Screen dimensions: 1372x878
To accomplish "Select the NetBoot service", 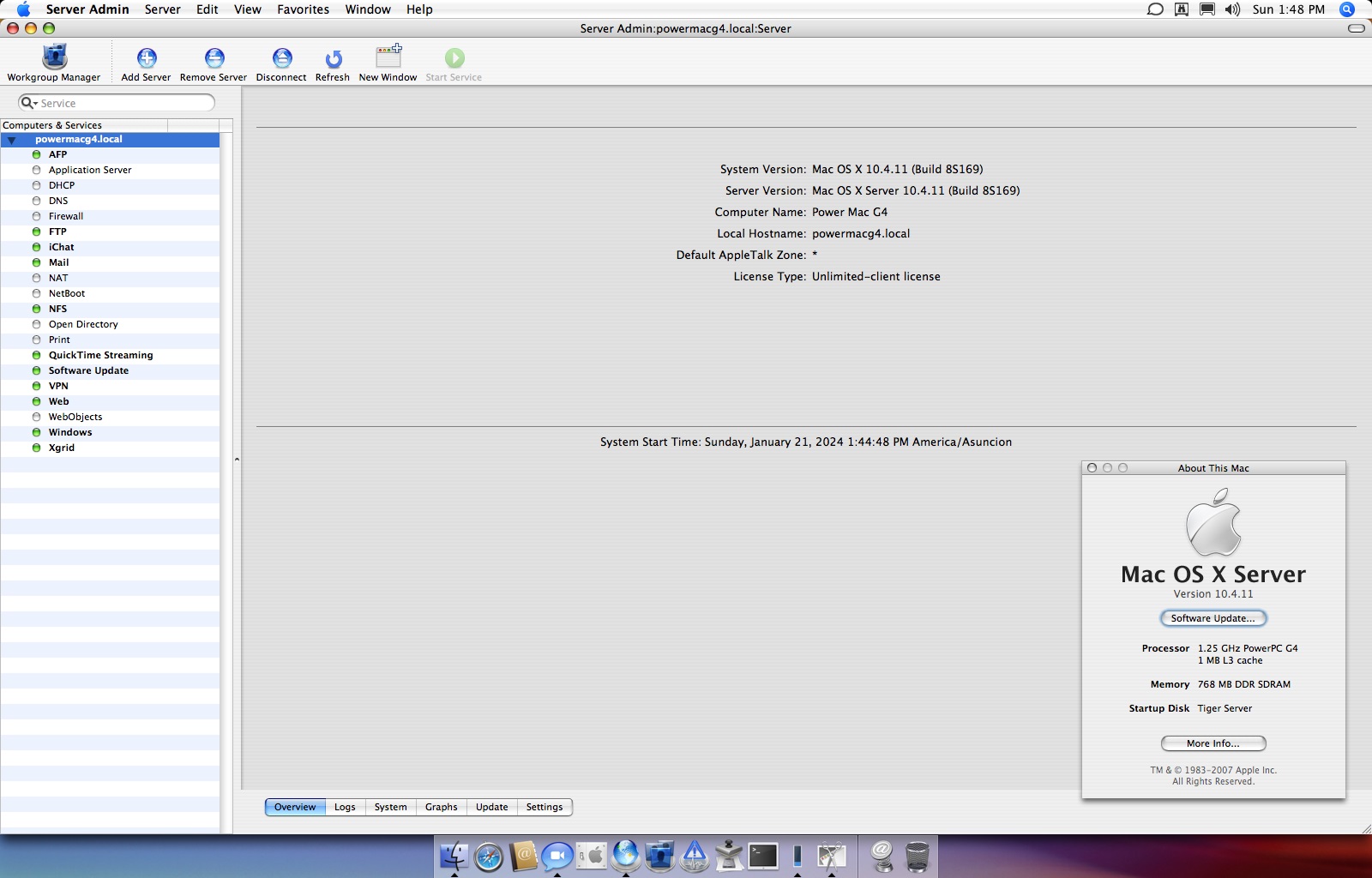I will point(110,293).
